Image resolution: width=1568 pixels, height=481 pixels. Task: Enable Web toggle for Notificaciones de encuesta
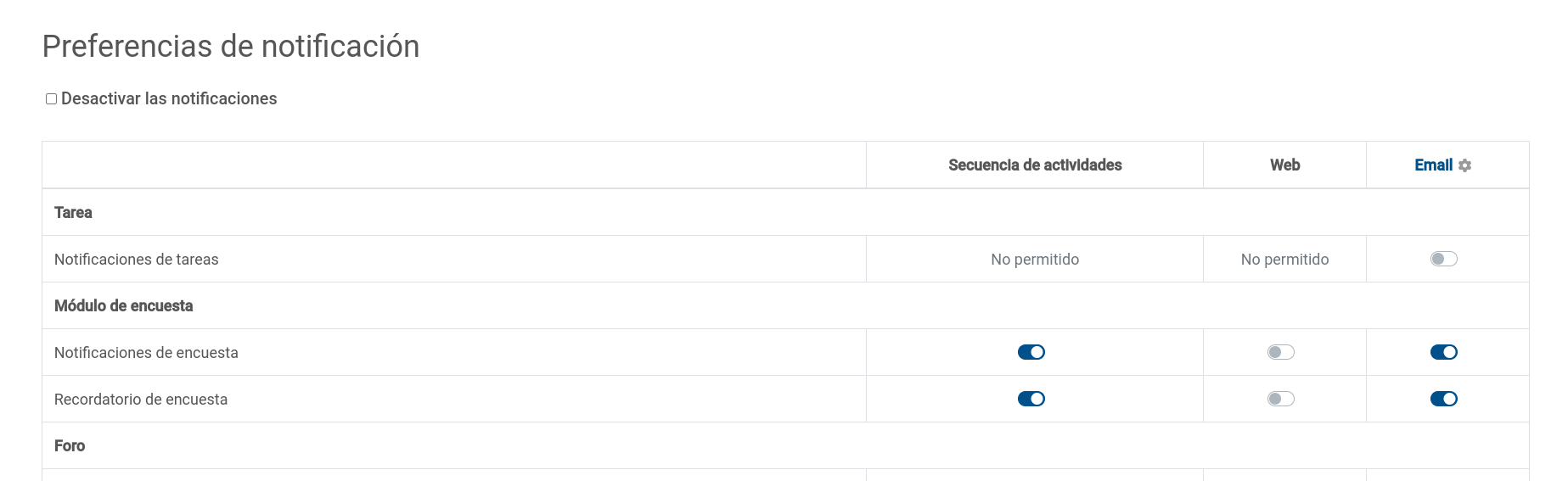click(x=1280, y=352)
